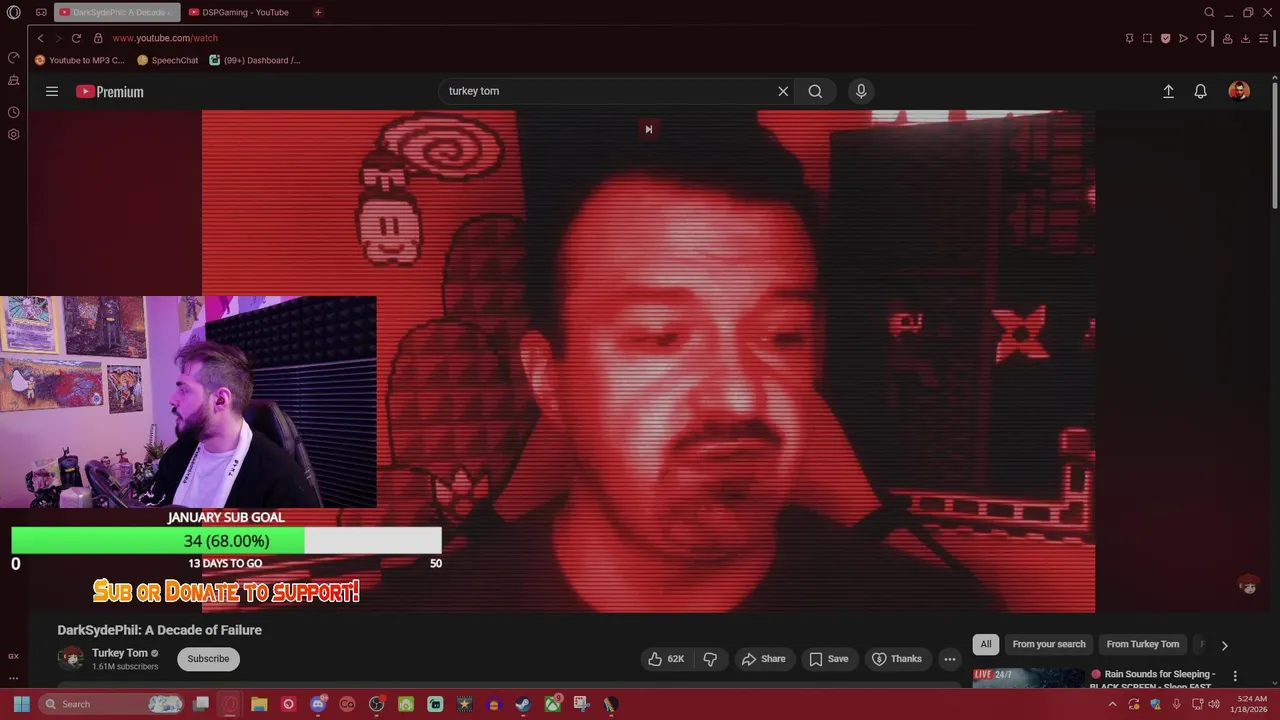Open the tab islands workspaces icon
The image size is (1280, 720).
point(41,12)
